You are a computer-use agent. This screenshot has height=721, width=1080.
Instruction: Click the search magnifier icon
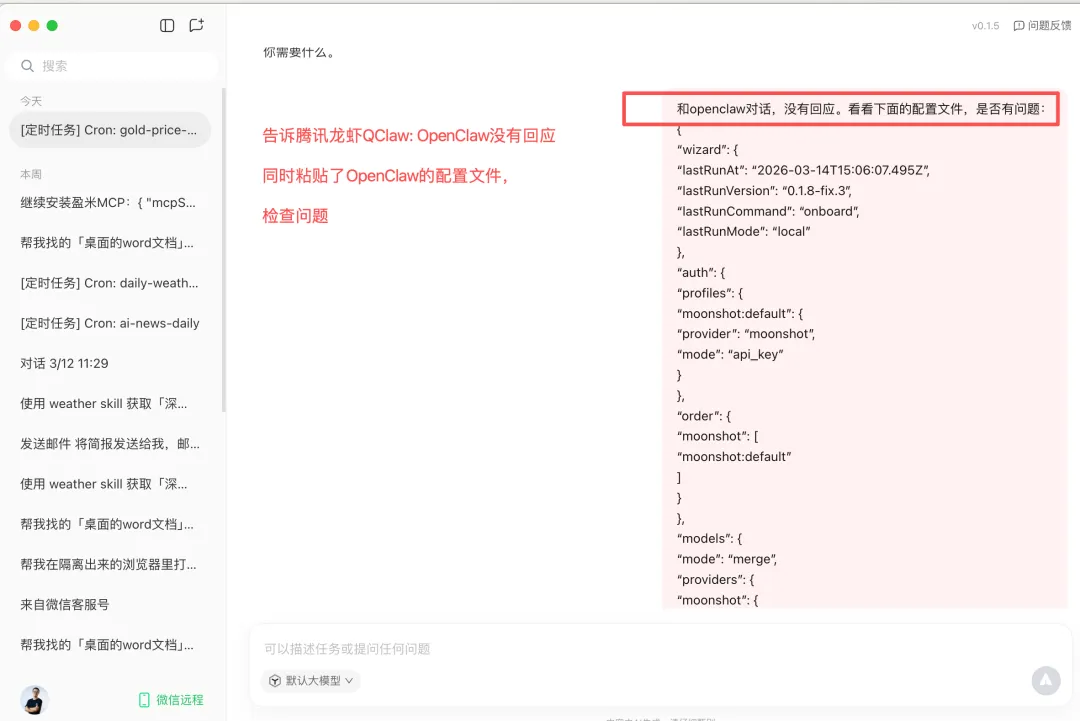tap(28, 65)
